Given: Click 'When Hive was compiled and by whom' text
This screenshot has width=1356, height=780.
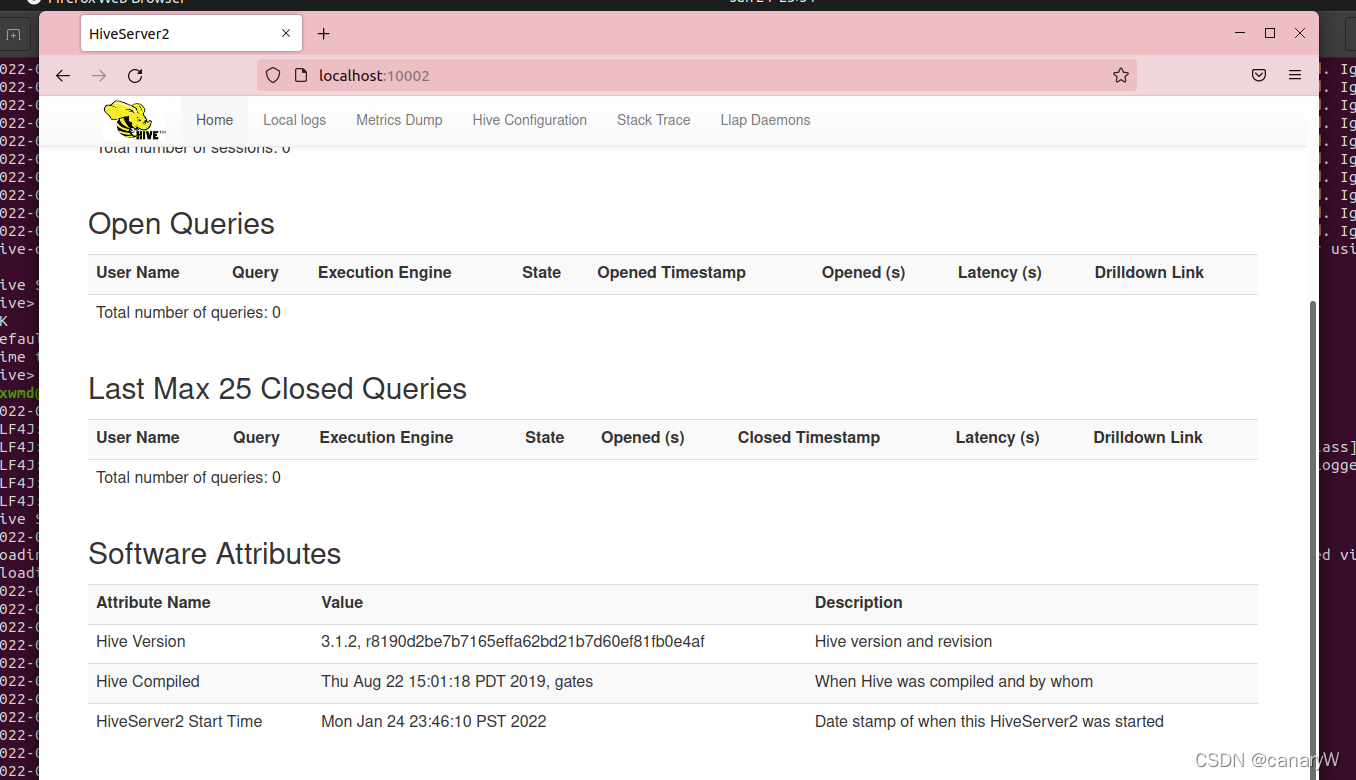Looking at the screenshot, I should click(x=954, y=682).
